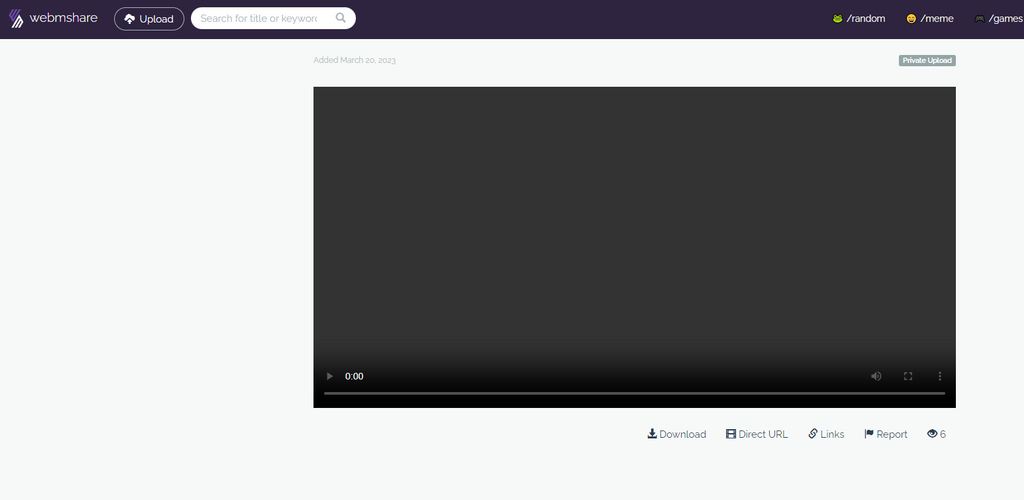Toggle fullscreen mode on the video player

tap(908, 376)
